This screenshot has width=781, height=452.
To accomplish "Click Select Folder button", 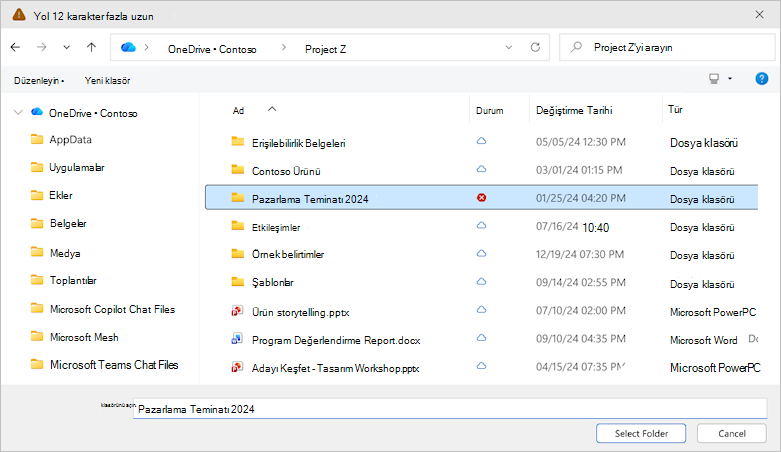I will pyautogui.click(x=641, y=434).
